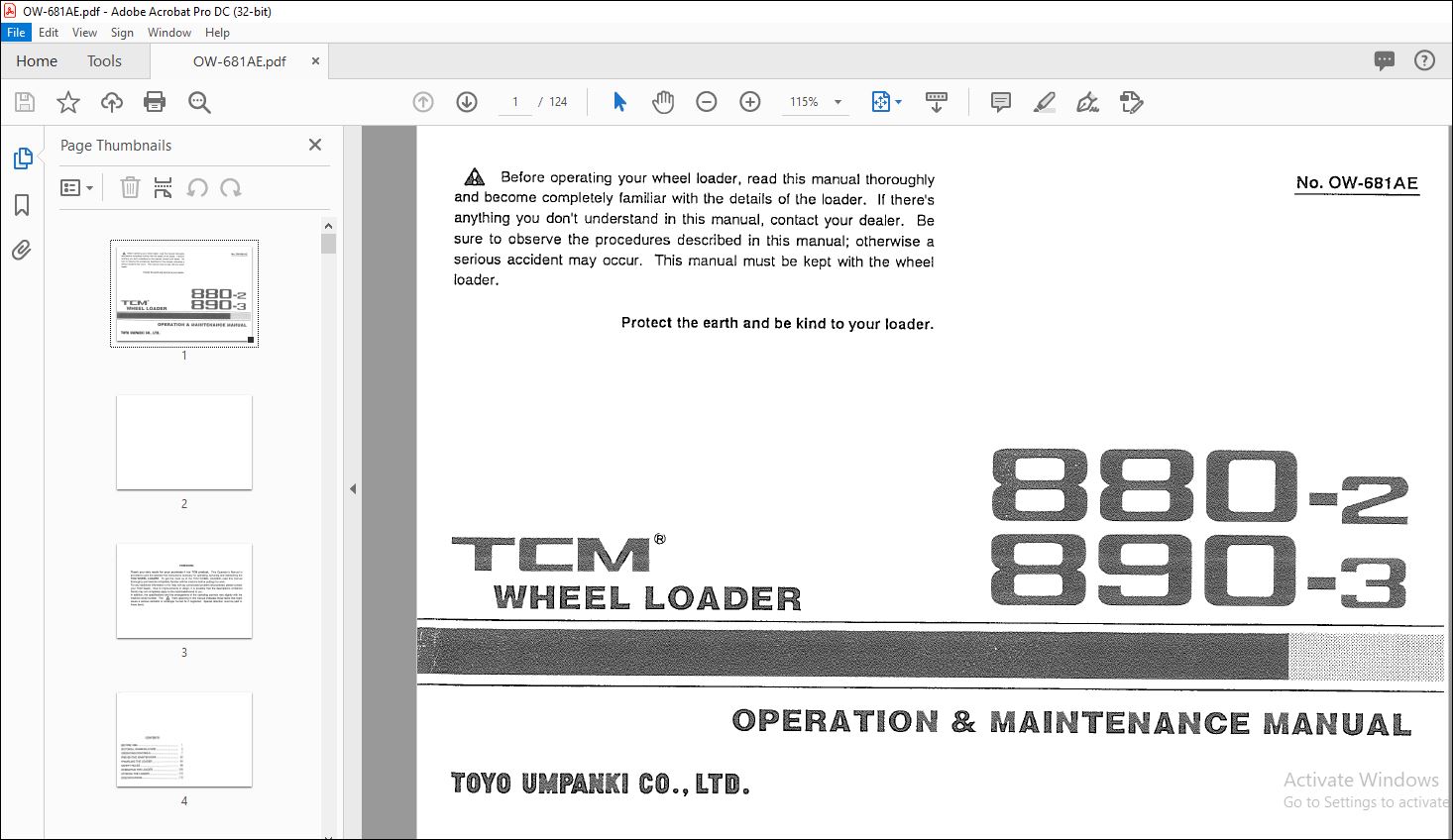Click 'Protect the earth and be kind' line
Image resolution: width=1453 pixels, height=840 pixels.
tap(777, 323)
